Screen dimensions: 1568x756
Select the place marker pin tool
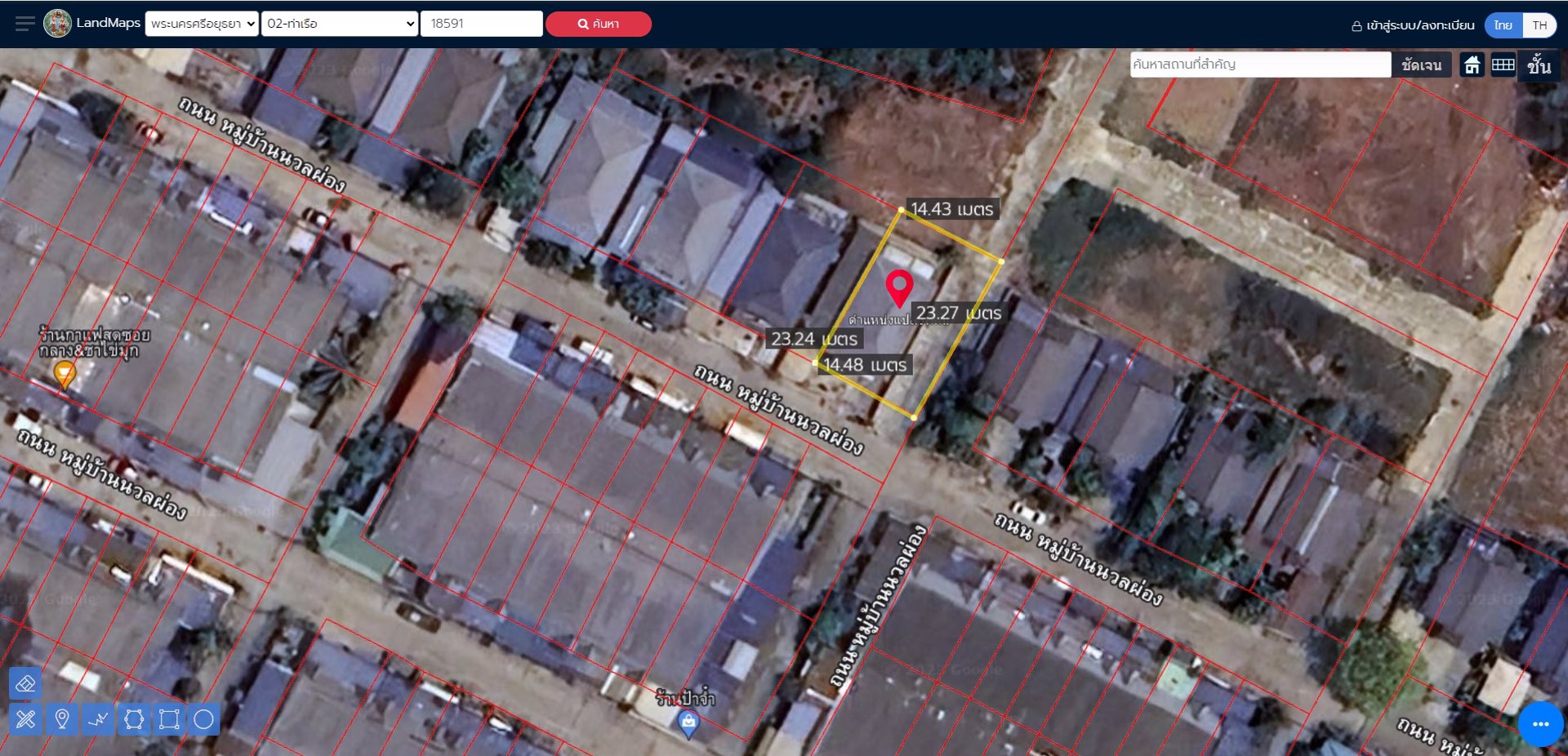tap(61, 719)
